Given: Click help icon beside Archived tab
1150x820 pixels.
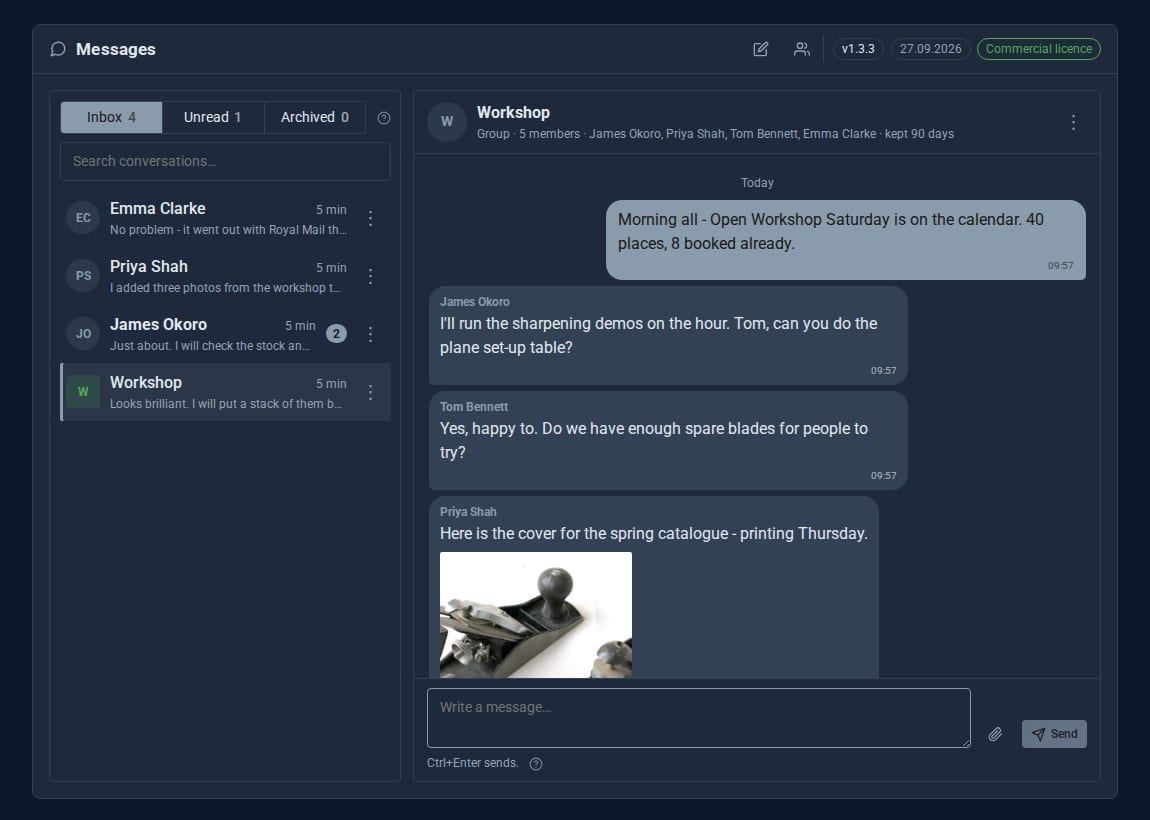Looking at the screenshot, I should (384, 118).
